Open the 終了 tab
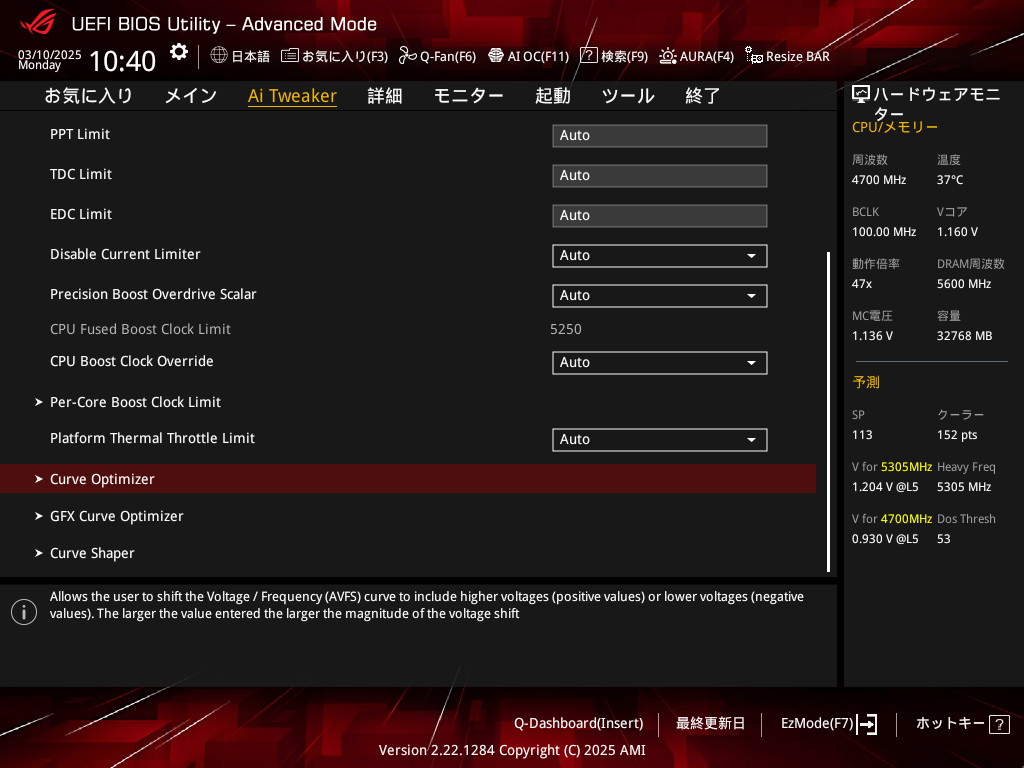1024x768 pixels. (x=703, y=95)
